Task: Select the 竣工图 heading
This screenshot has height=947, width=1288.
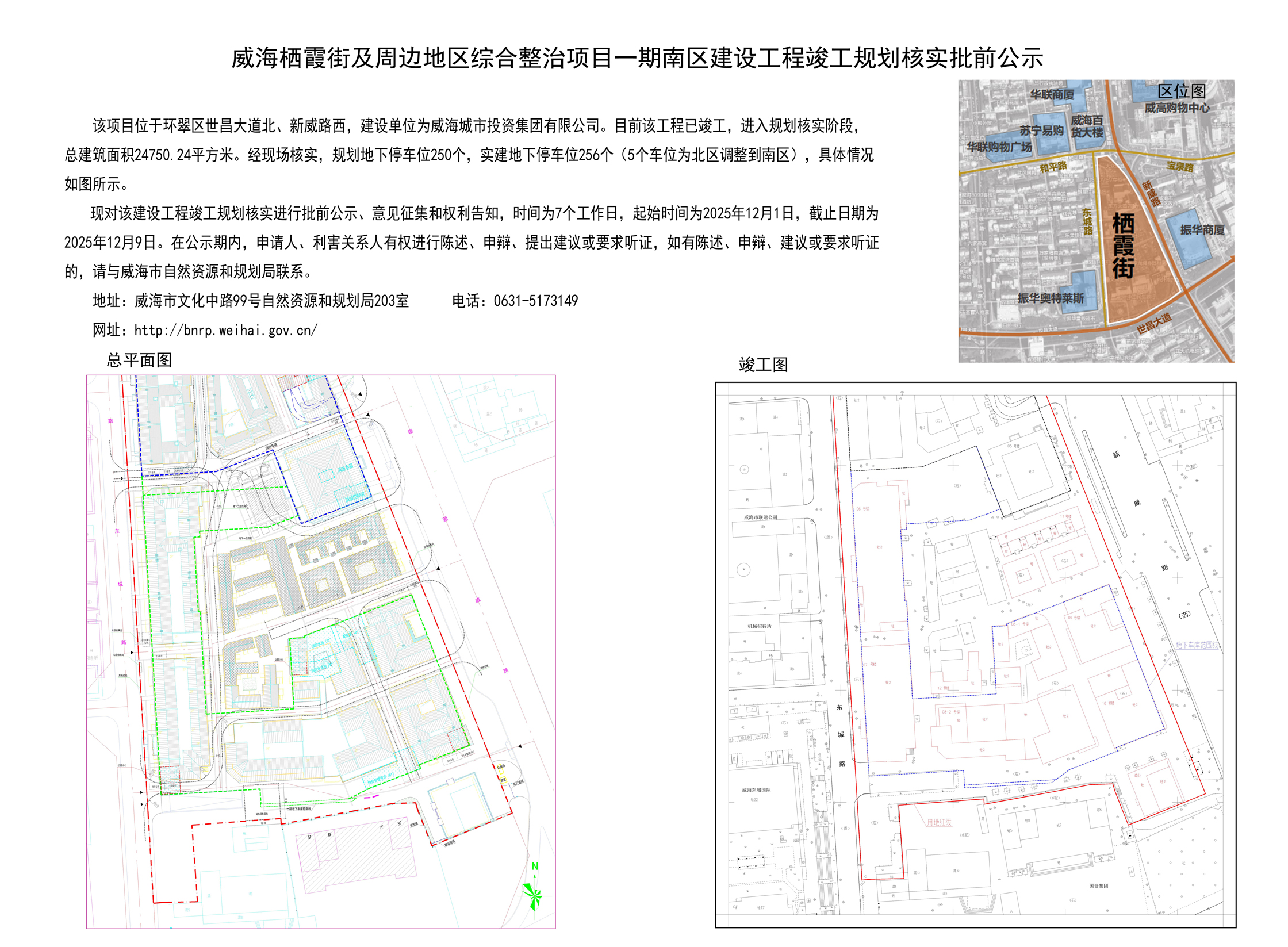Action: click(x=763, y=365)
